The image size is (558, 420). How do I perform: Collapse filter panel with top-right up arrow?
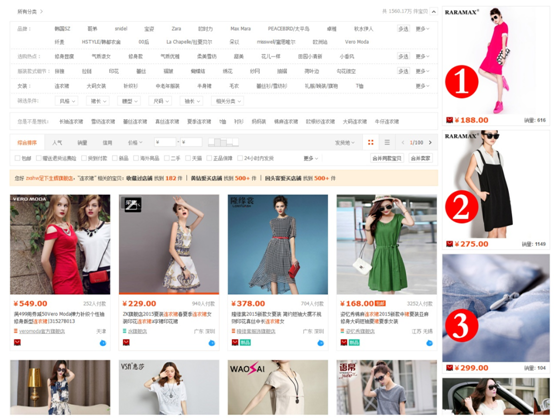[433, 12]
